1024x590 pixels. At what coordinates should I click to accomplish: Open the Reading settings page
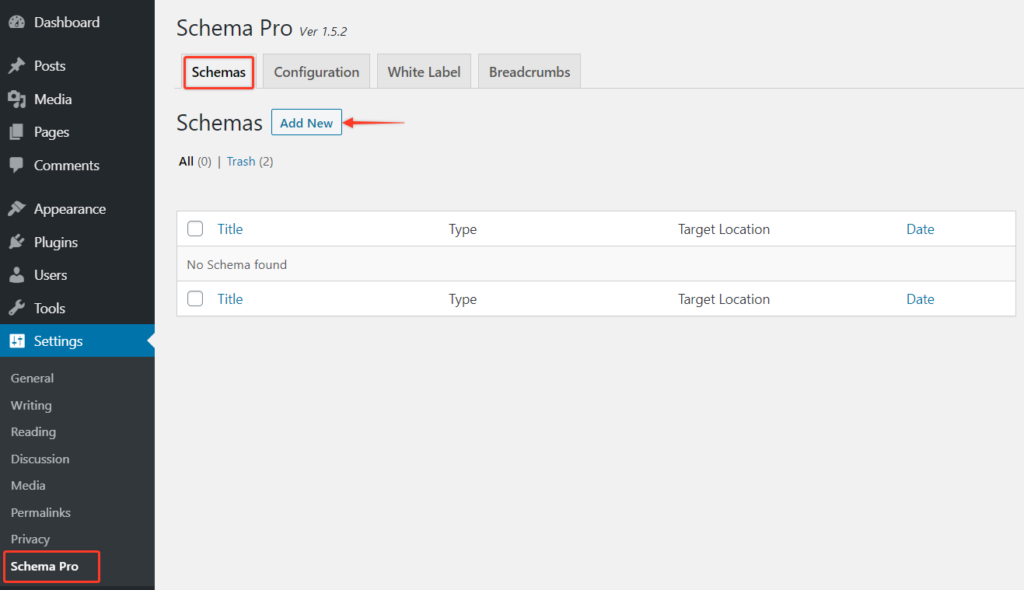coord(33,431)
